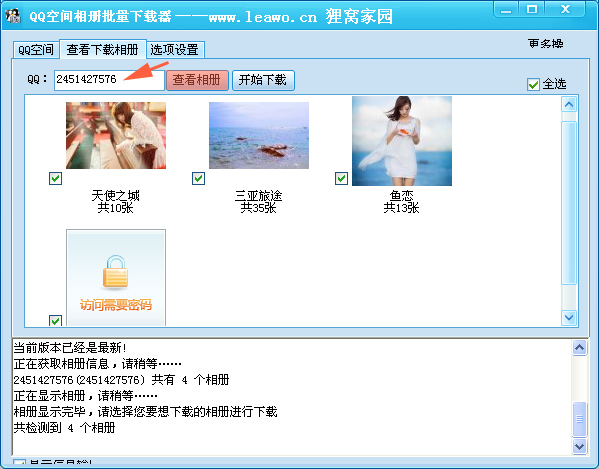Viewport: 599px width, 469px height.
Task: Select the 鱼恋 album thumbnail
Action: coord(401,141)
